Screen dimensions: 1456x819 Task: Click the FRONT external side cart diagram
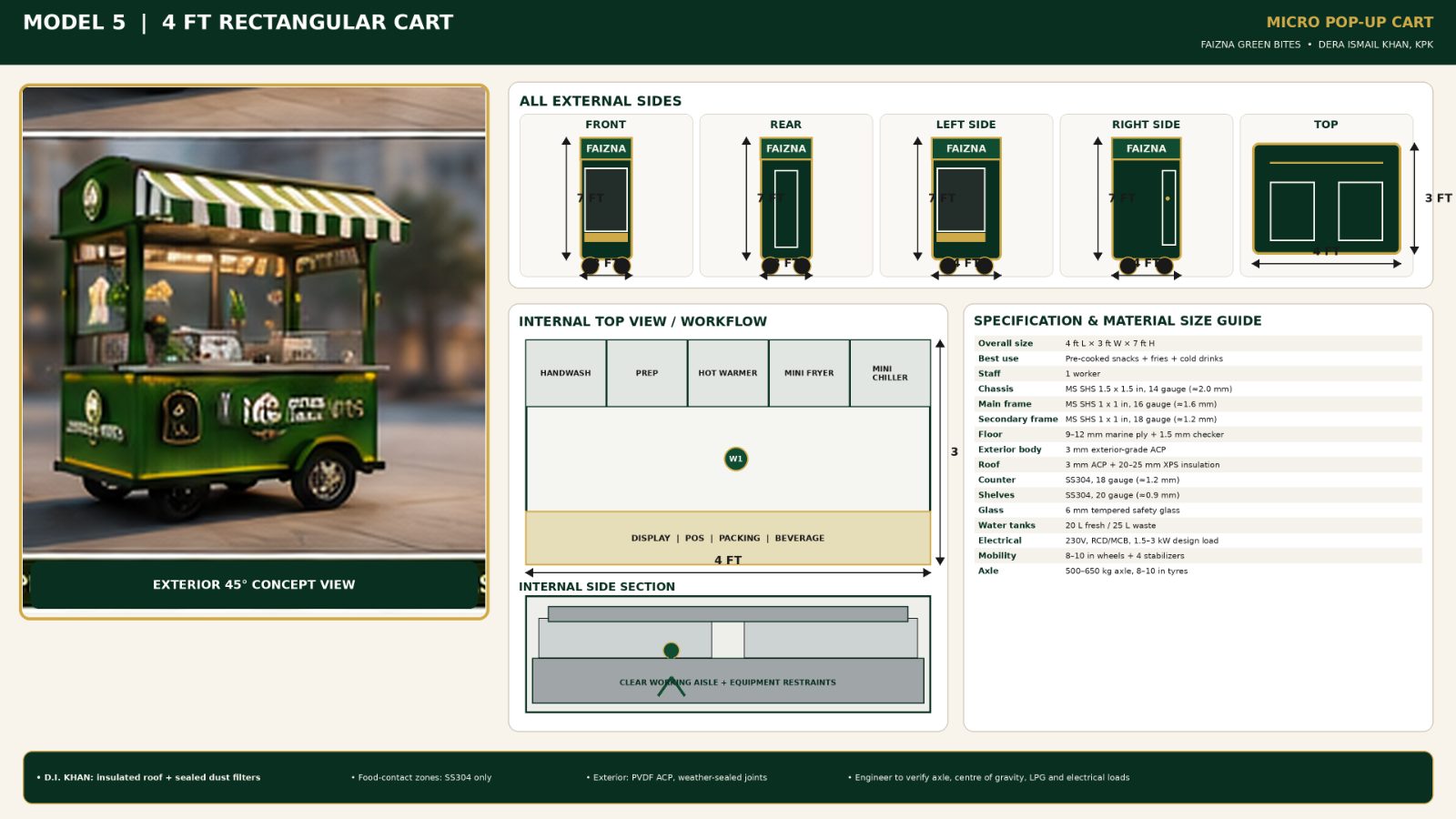606,205
